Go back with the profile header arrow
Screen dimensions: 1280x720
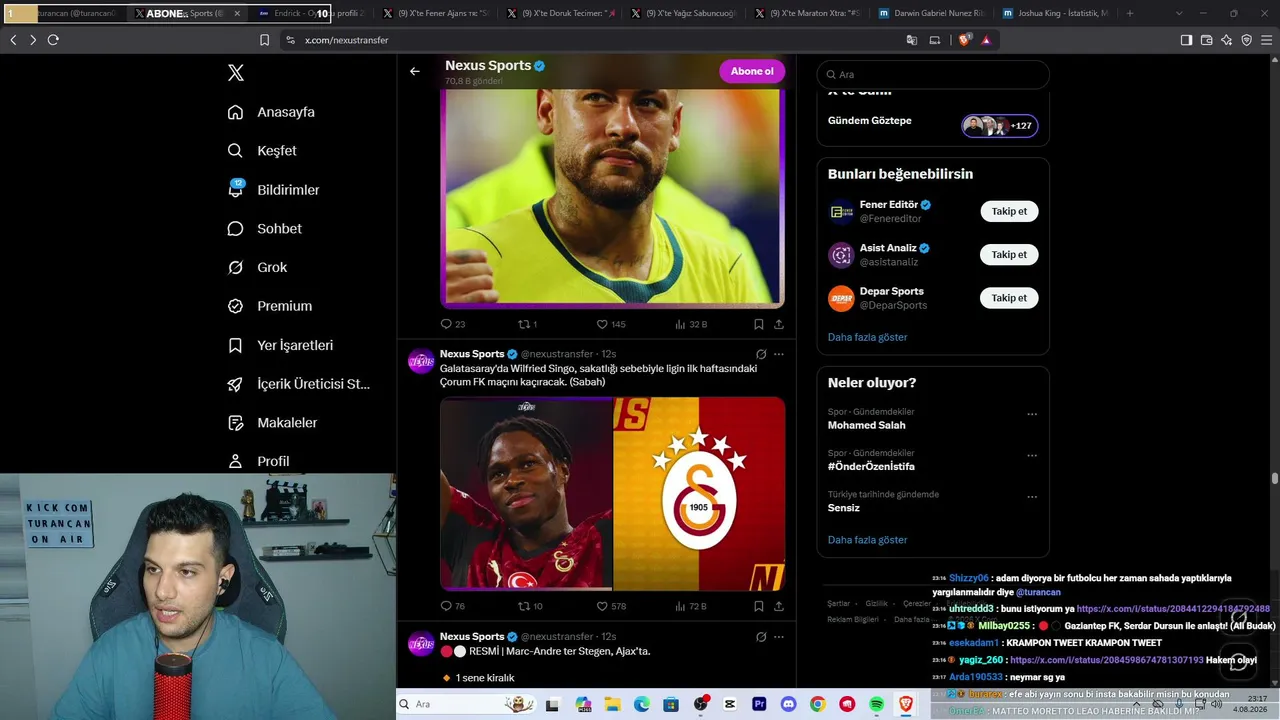click(x=415, y=71)
